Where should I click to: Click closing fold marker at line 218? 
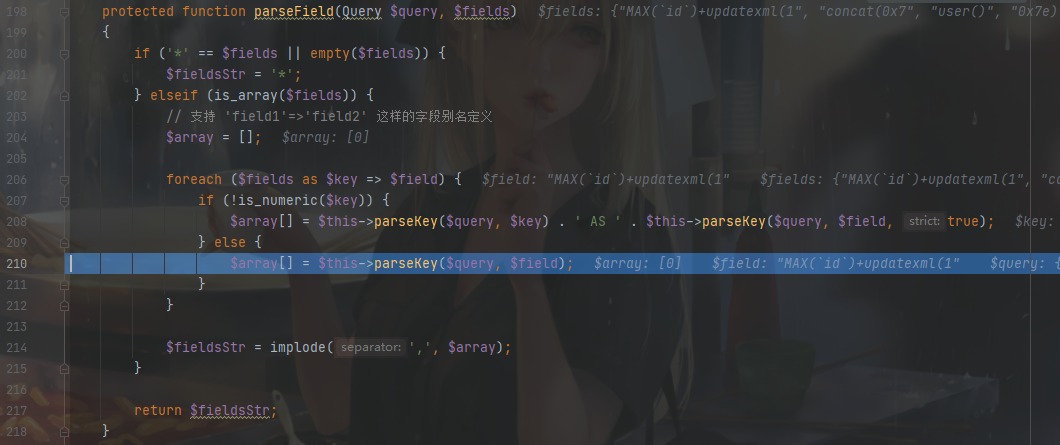click(64, 431)
